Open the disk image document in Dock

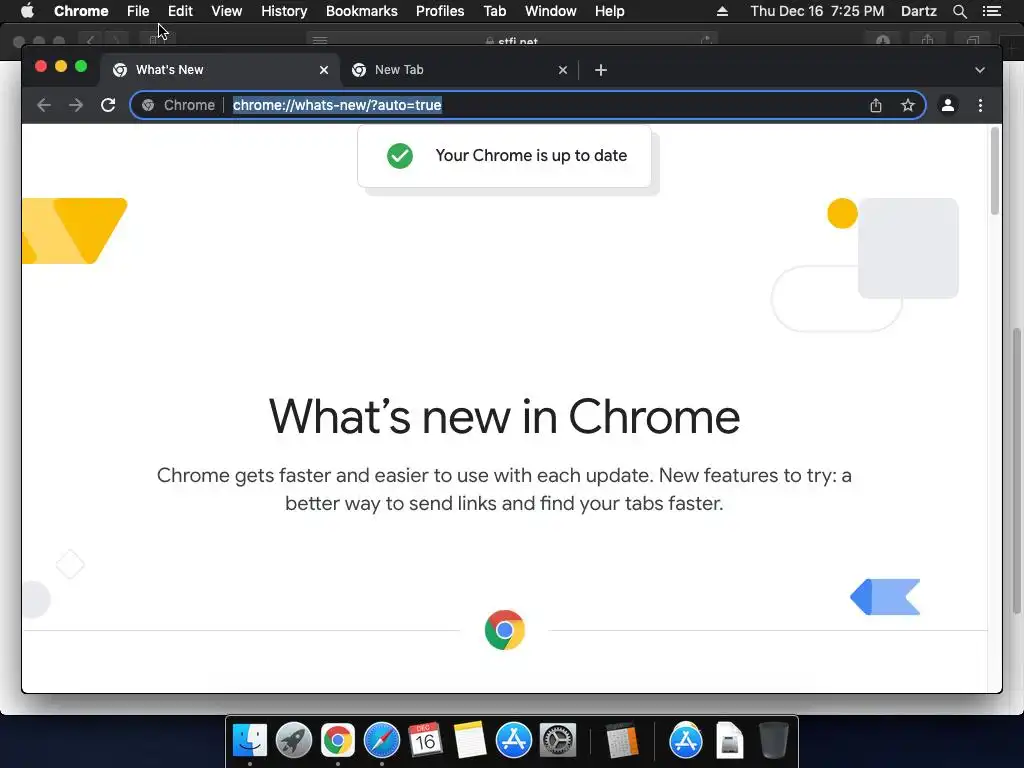tap(729, 741)
